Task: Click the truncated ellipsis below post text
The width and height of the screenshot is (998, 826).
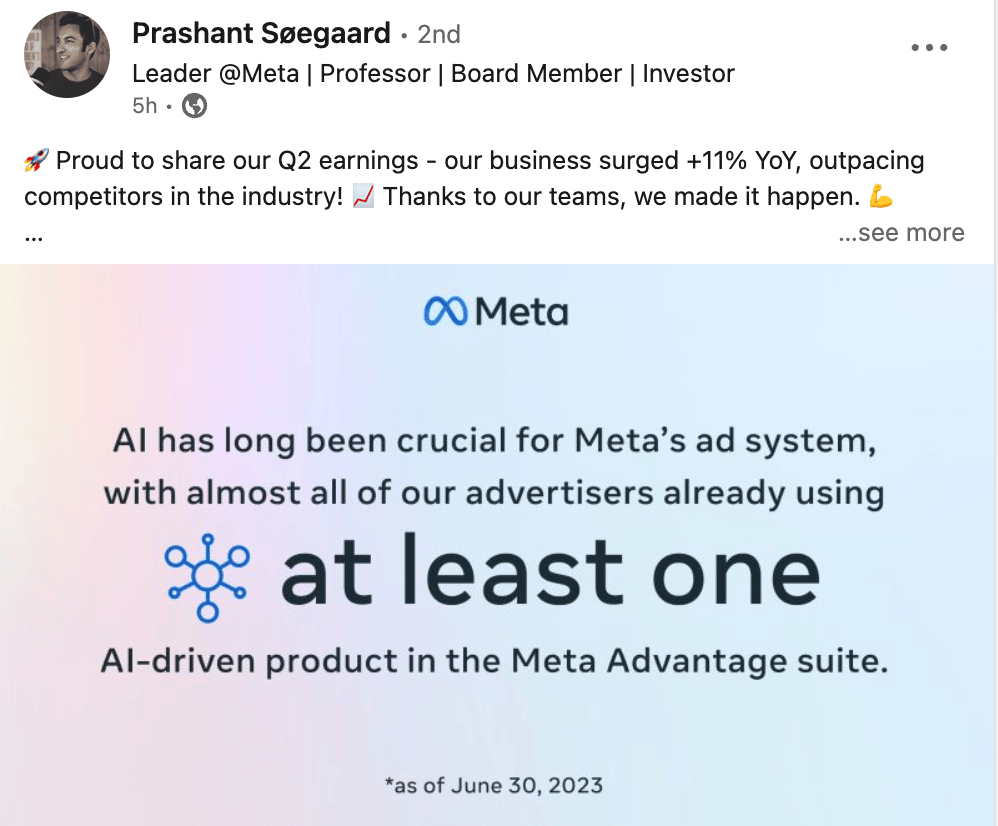Action: point(34,238)
